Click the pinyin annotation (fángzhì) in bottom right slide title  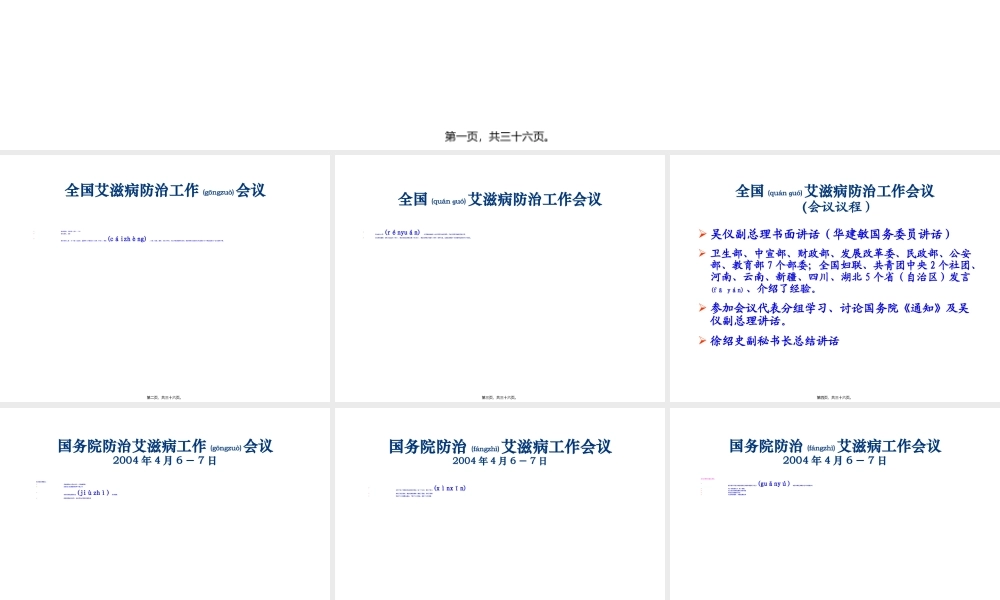(x=820, y=446)
